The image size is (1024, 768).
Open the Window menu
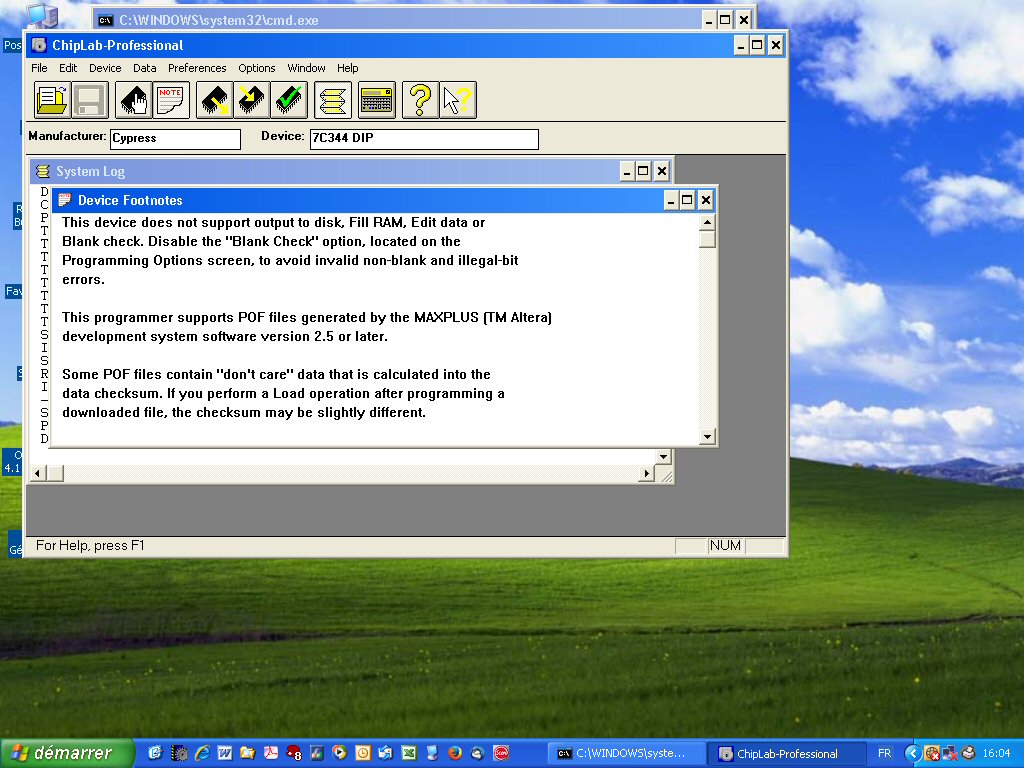pos(306,68)
